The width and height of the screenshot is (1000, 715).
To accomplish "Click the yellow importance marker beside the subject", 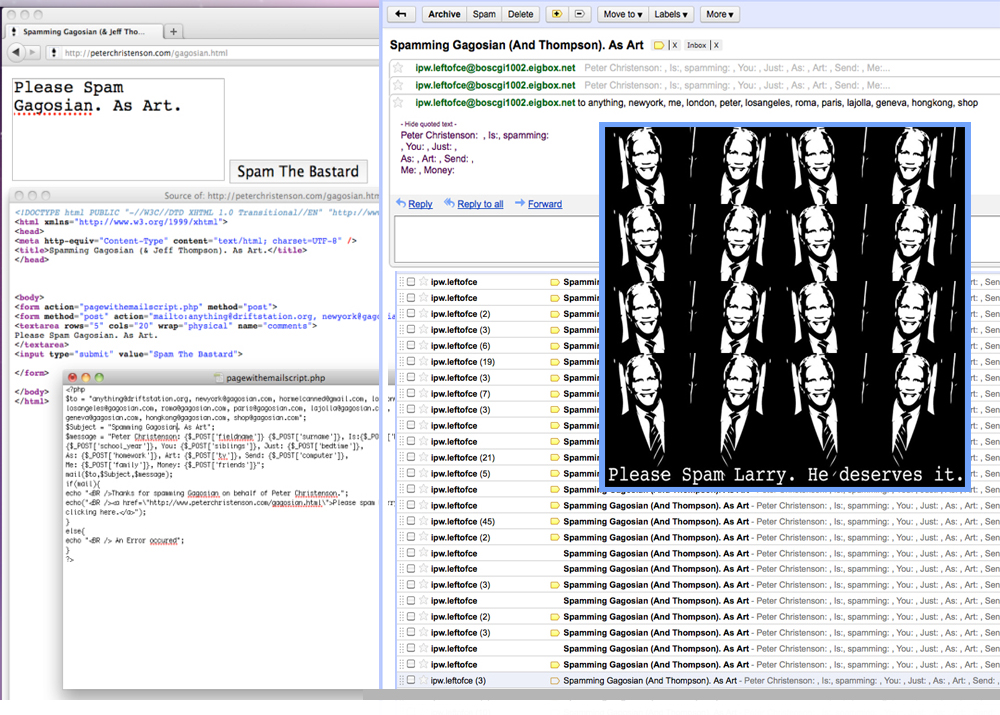I will point(658,45).
